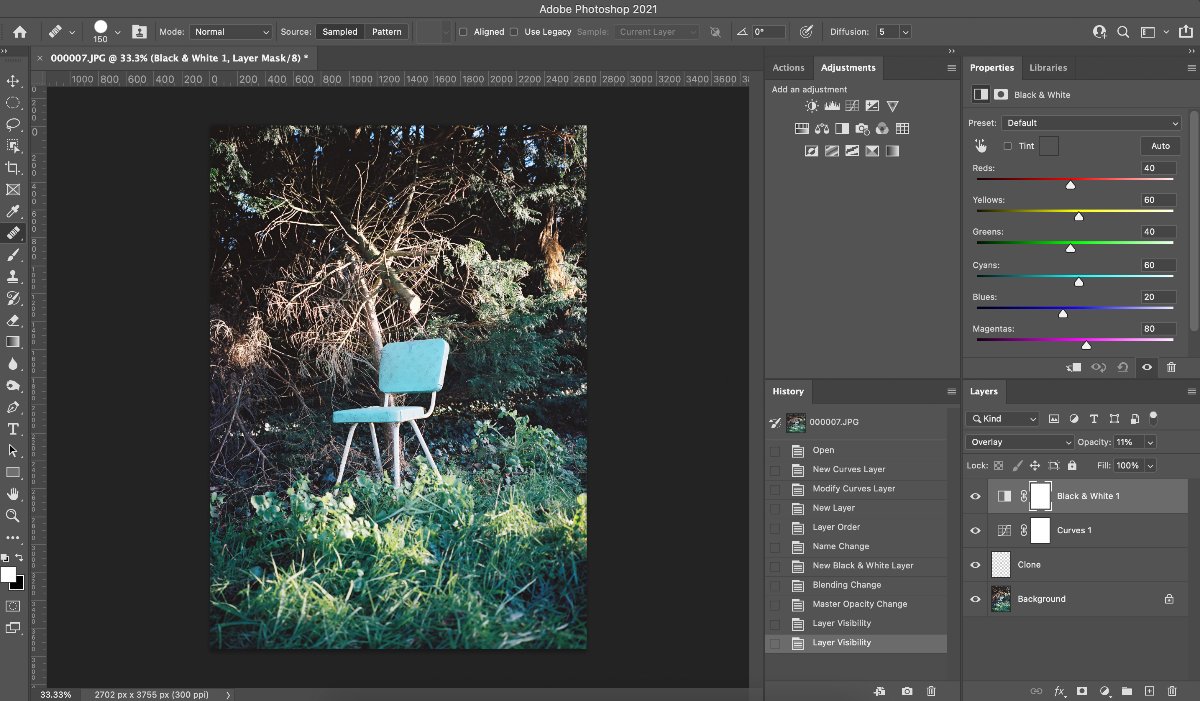The width and height of the screenshot is (1200, 701).
Task: Open the Blending Mode dropdown in Layers panel
Action: pos(1018,441)
